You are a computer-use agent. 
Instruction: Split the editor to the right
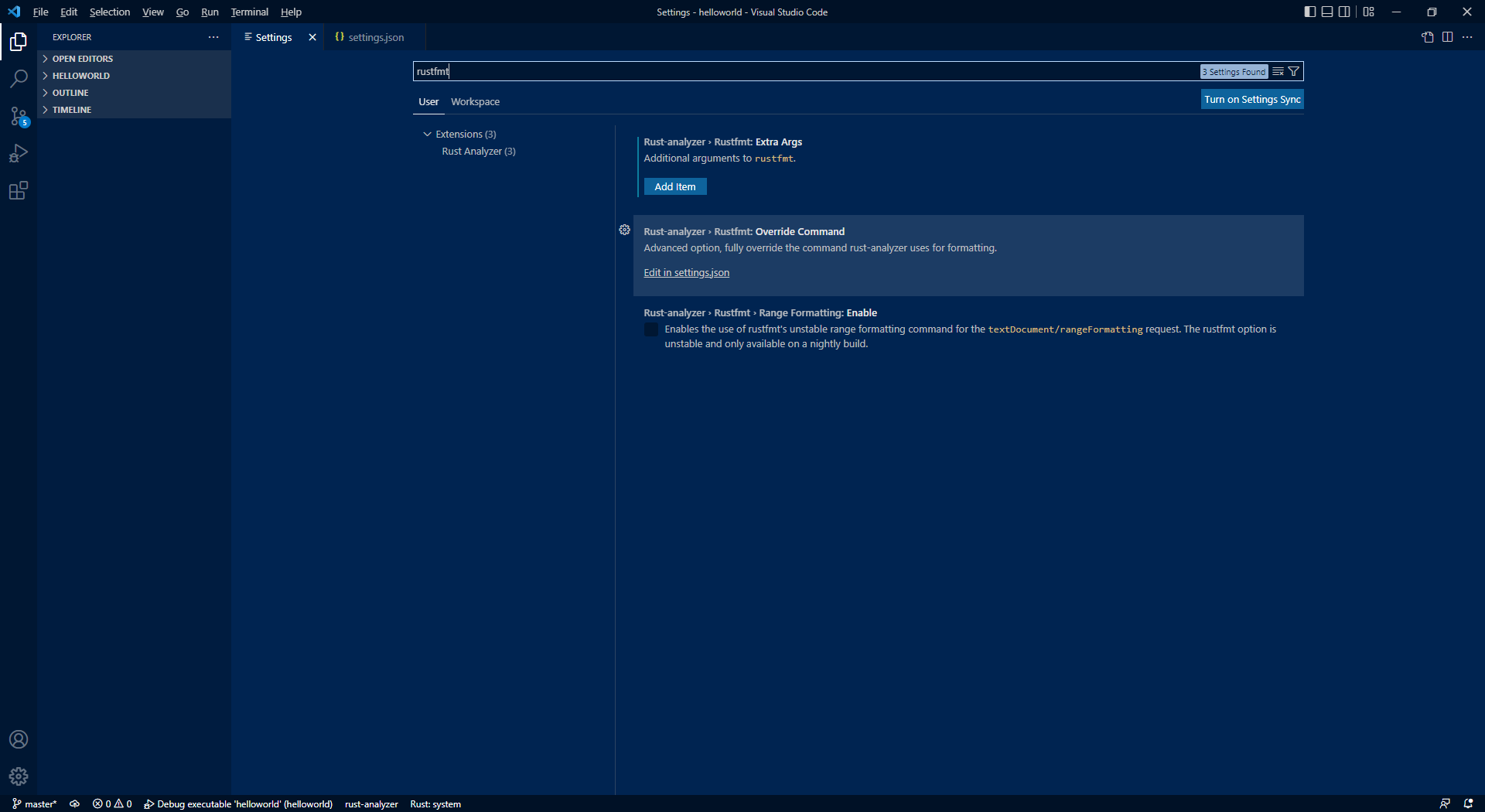1447,37
